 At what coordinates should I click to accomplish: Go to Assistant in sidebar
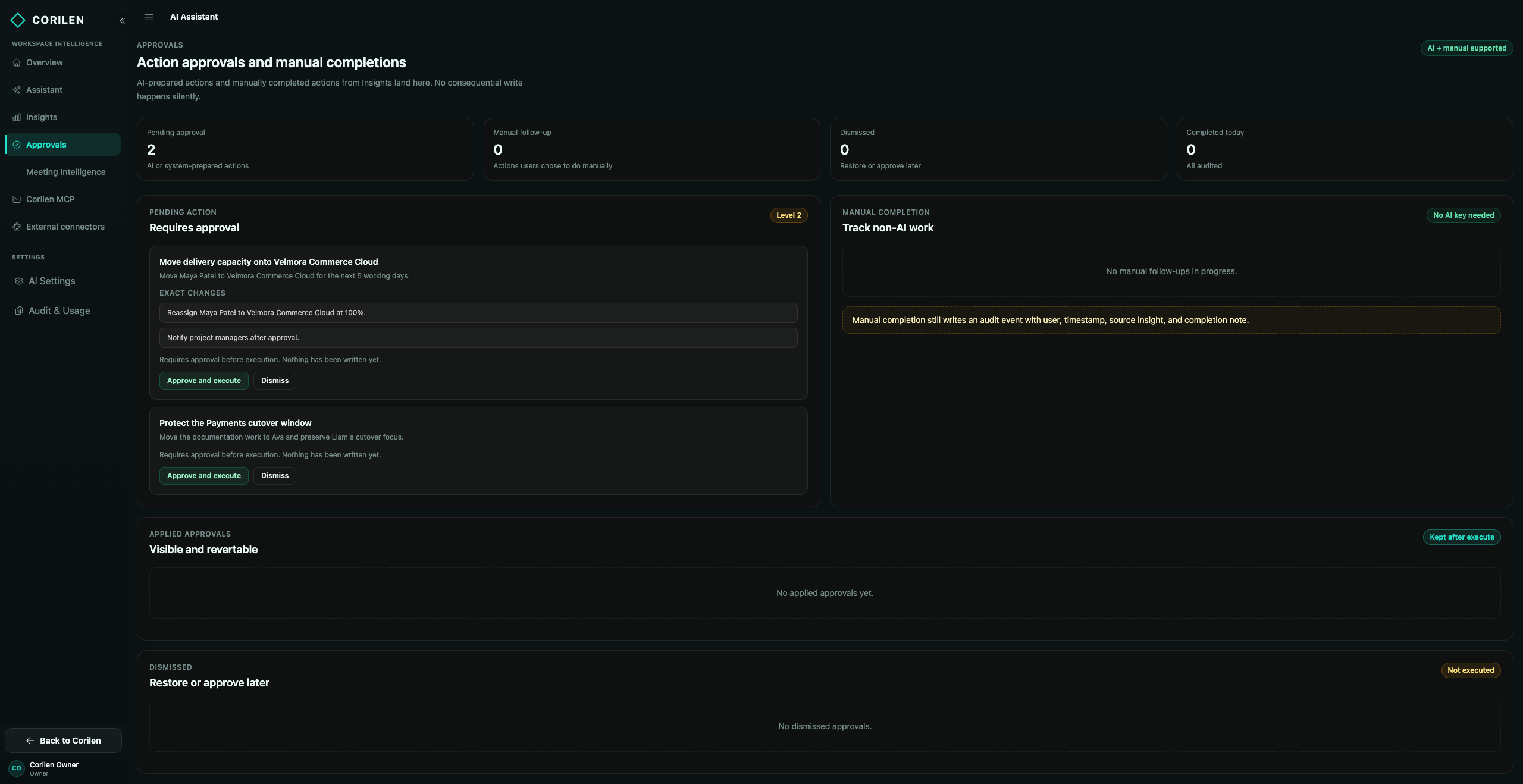[x=62, y=90]
